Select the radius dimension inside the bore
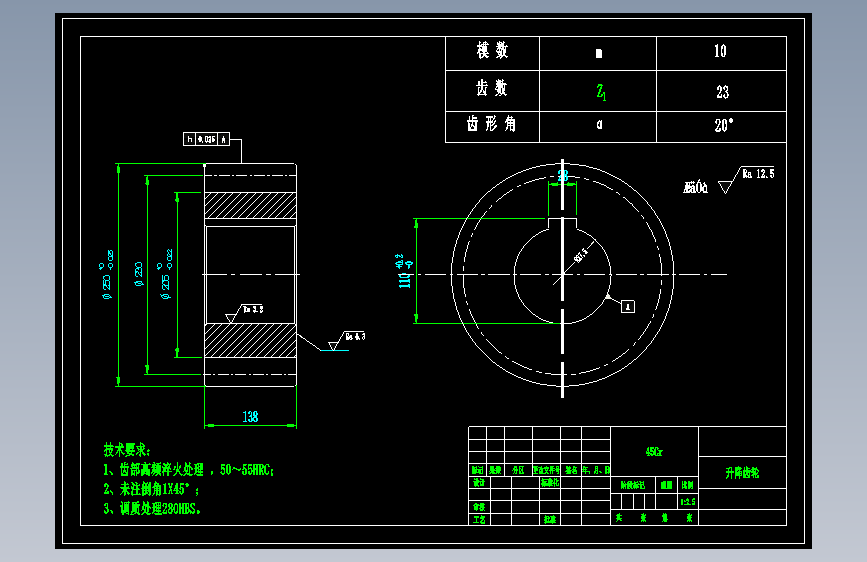The height and width of the screenshot is (562, 867). click(x=581, y=256)
